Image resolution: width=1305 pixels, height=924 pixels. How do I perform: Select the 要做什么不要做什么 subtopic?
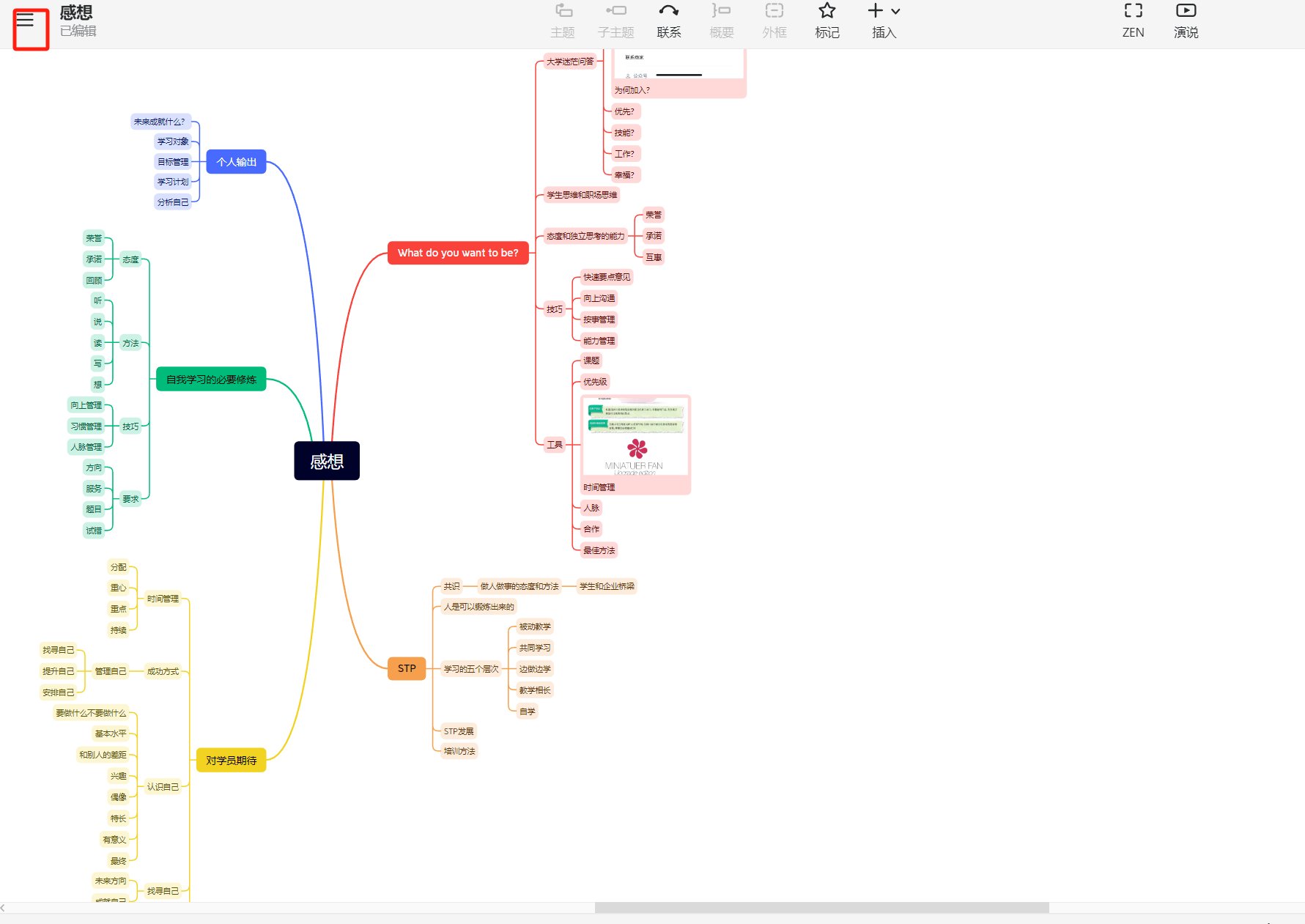(91, 713)
